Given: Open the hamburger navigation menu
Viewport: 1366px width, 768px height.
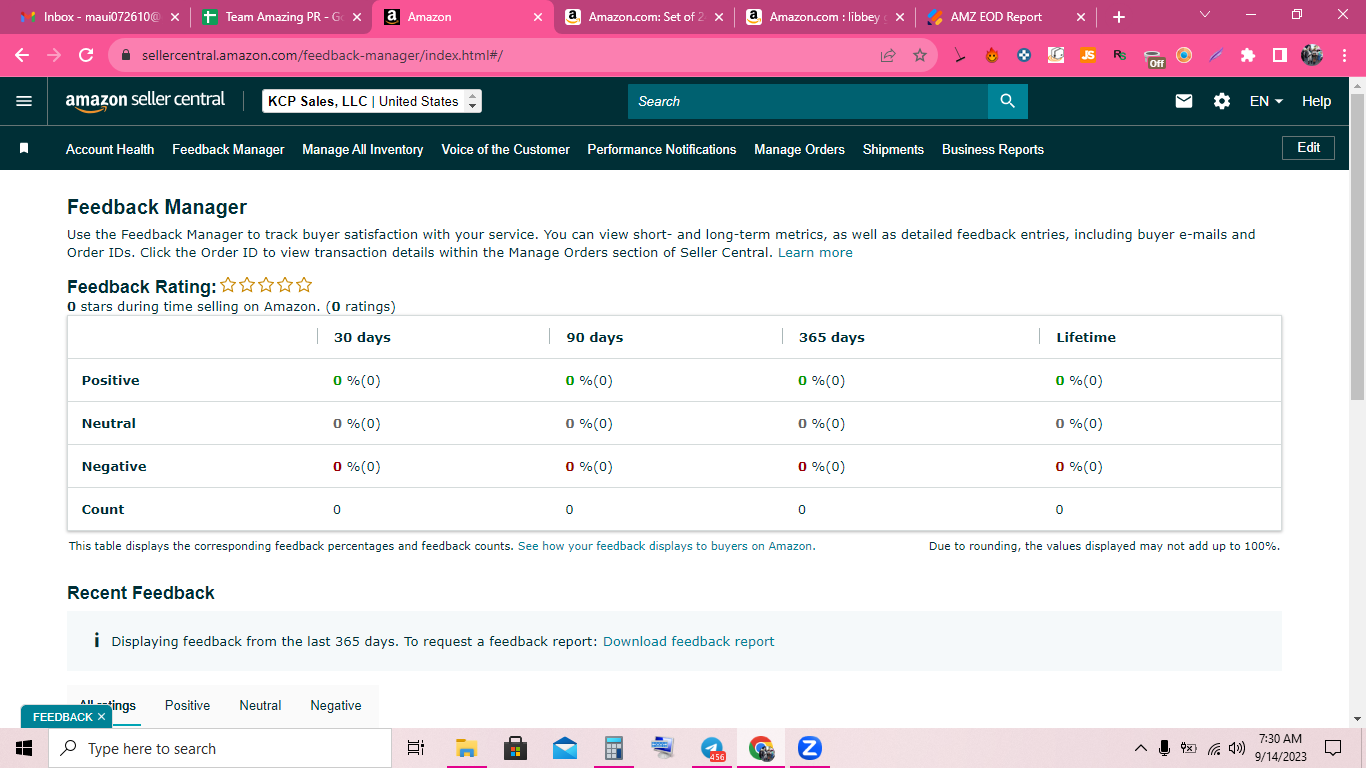Looking at the screenshot, I should click(x=24, y=101).
